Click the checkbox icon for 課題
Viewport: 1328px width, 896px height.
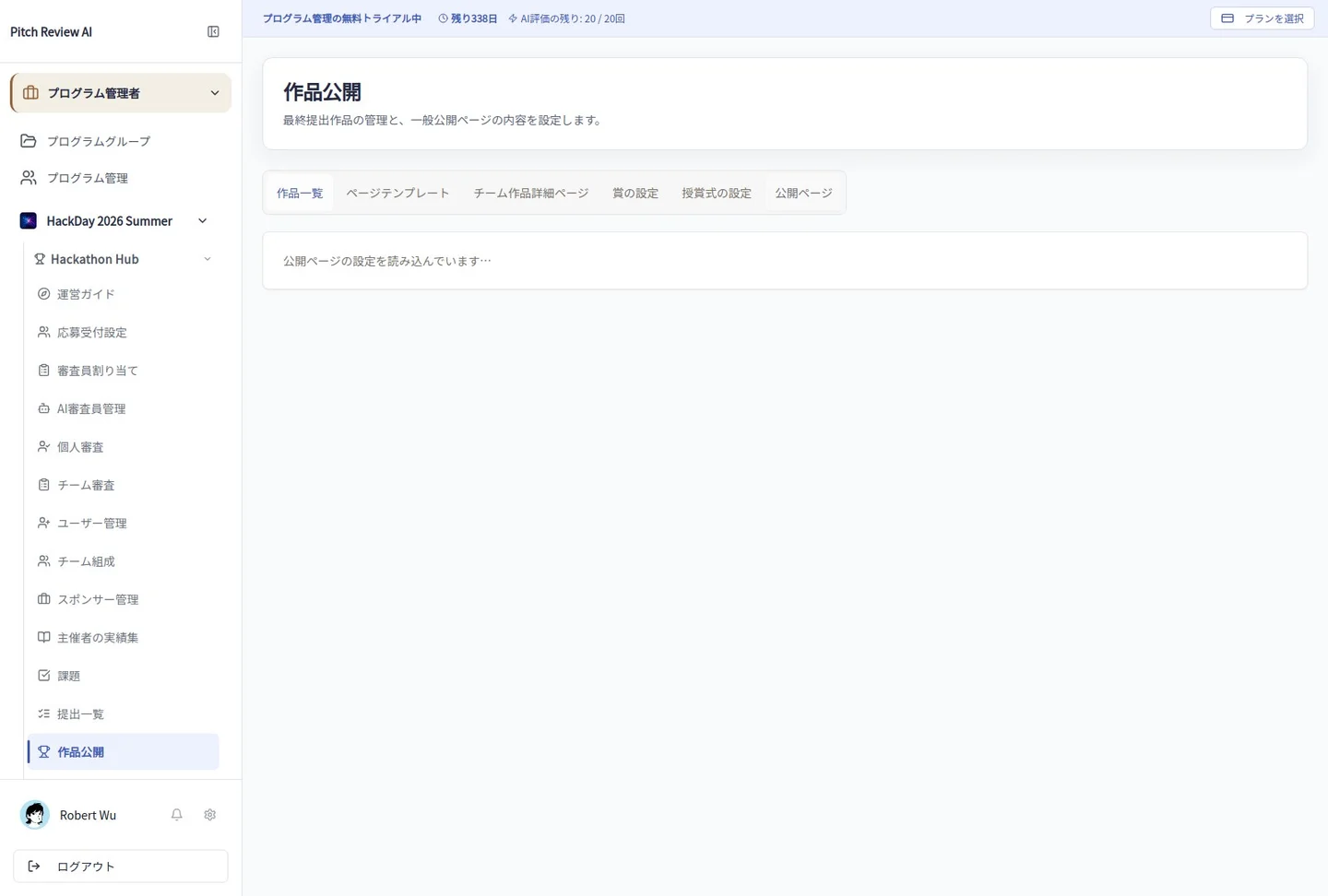pyautogui.click(x=43, y=676)
